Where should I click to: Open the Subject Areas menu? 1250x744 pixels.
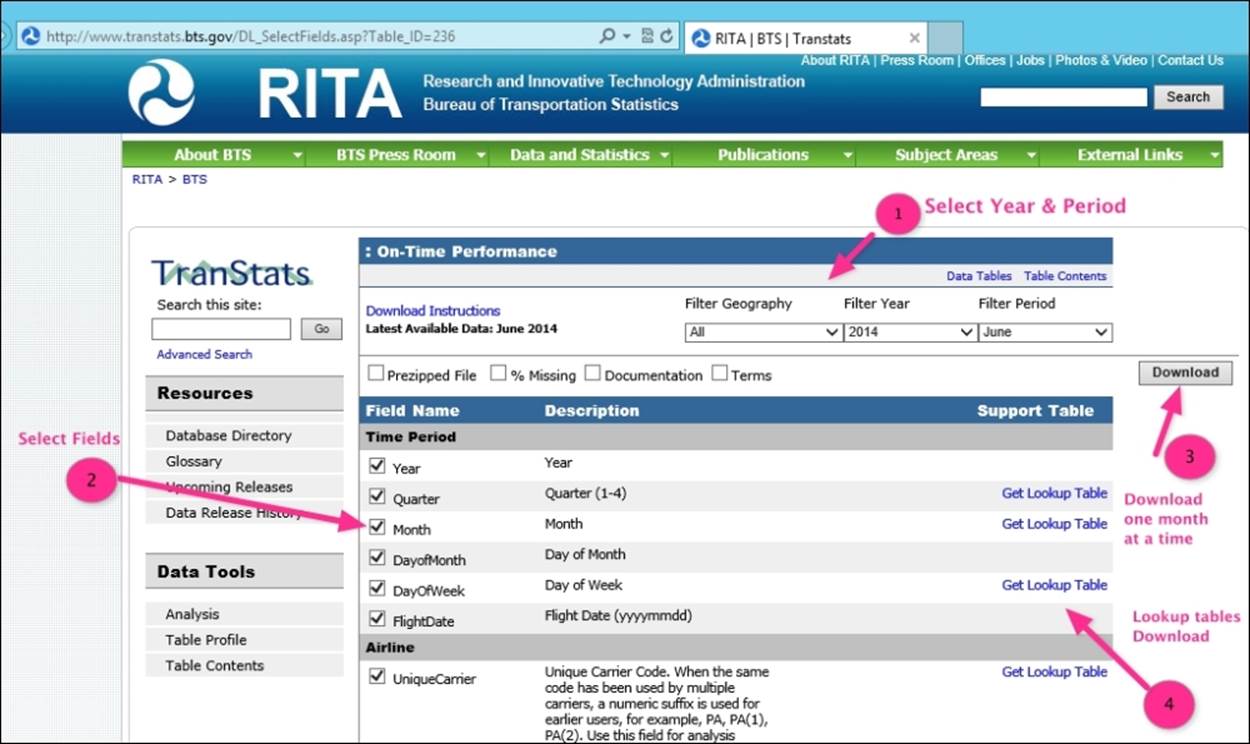coord(955,155)
